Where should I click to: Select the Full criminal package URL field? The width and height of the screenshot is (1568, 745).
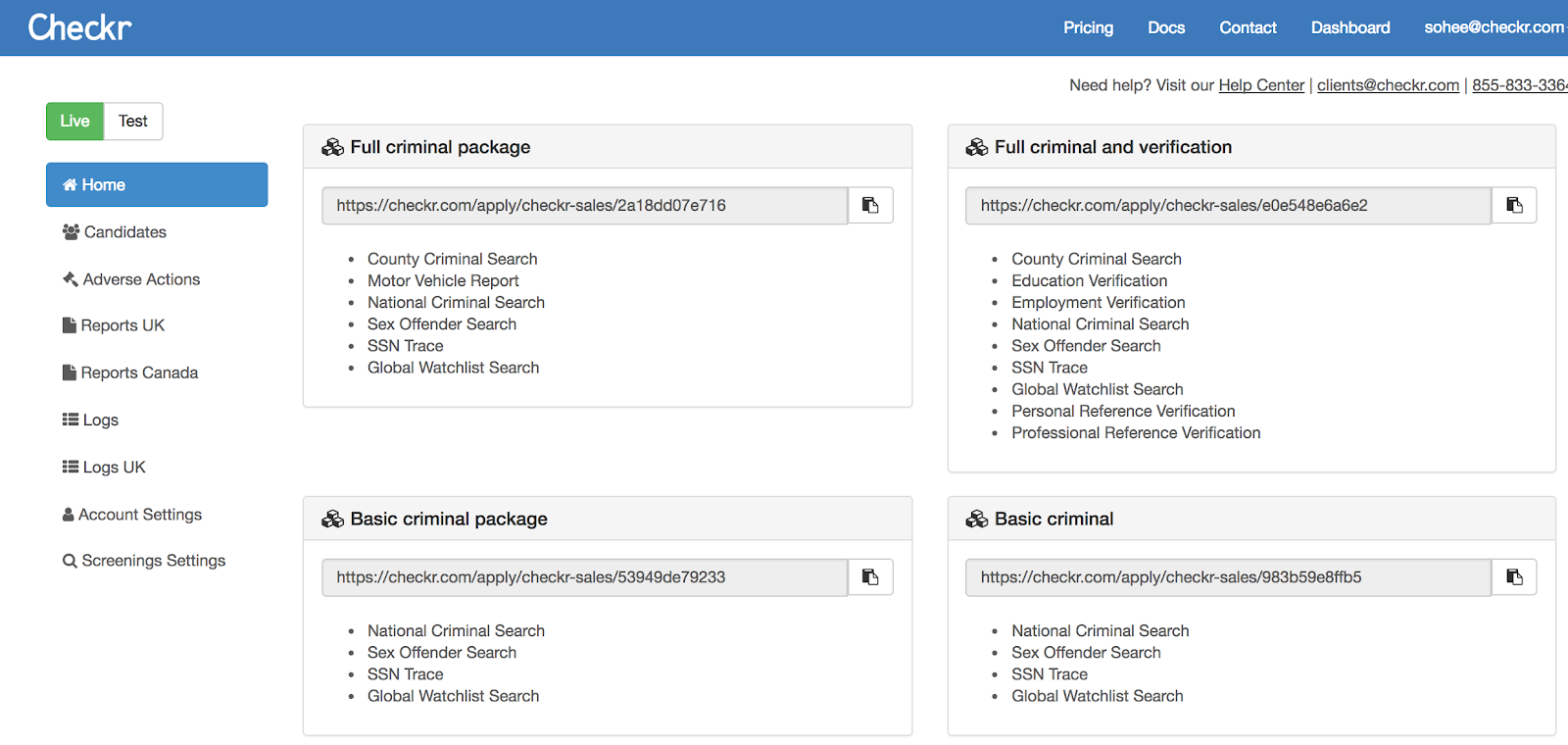pos(585,206)
